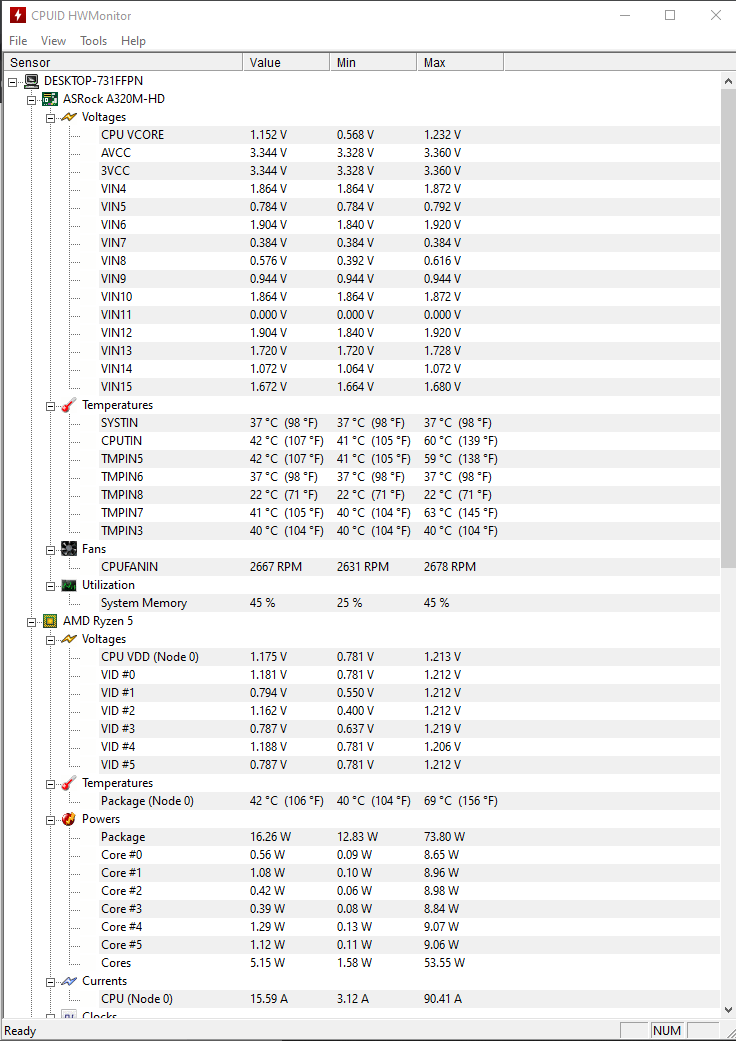Collapse the ASRock A320M-HD tree node
Screen dimensions: 736x1041
(x=31, y=100)
